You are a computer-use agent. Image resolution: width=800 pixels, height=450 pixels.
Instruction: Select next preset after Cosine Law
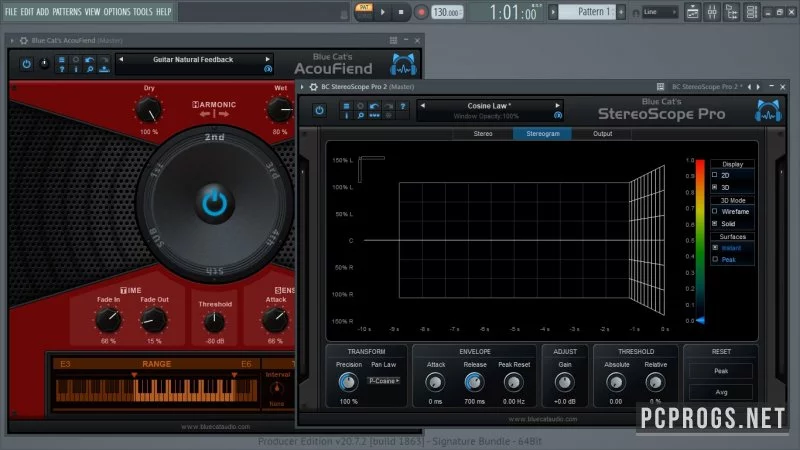tap(557, 106)
